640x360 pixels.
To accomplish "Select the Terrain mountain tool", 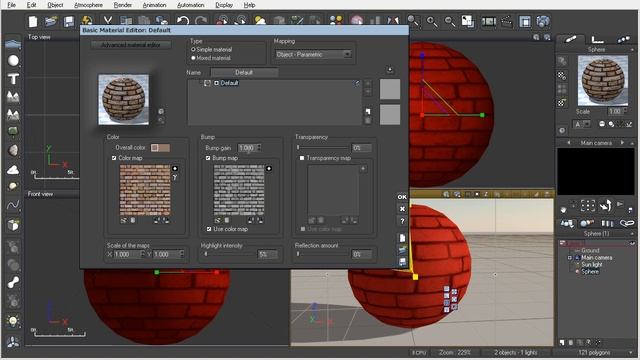I will tap(13, 97).
